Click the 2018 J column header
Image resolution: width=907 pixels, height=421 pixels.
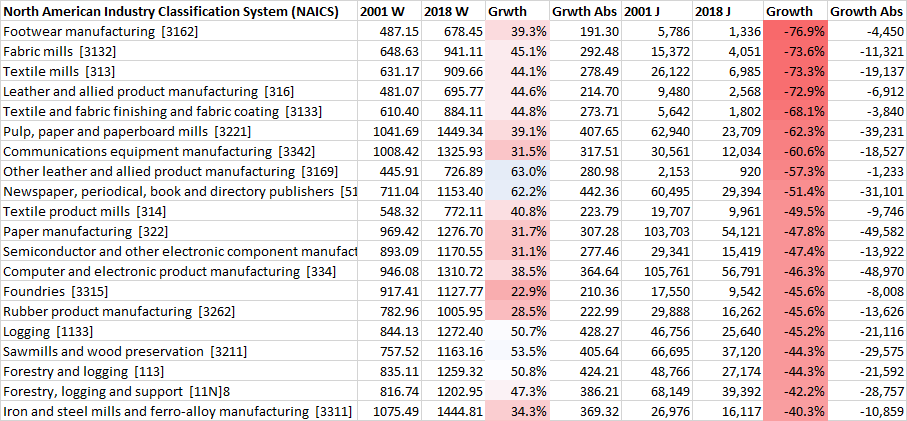click(x=728, y=11)
